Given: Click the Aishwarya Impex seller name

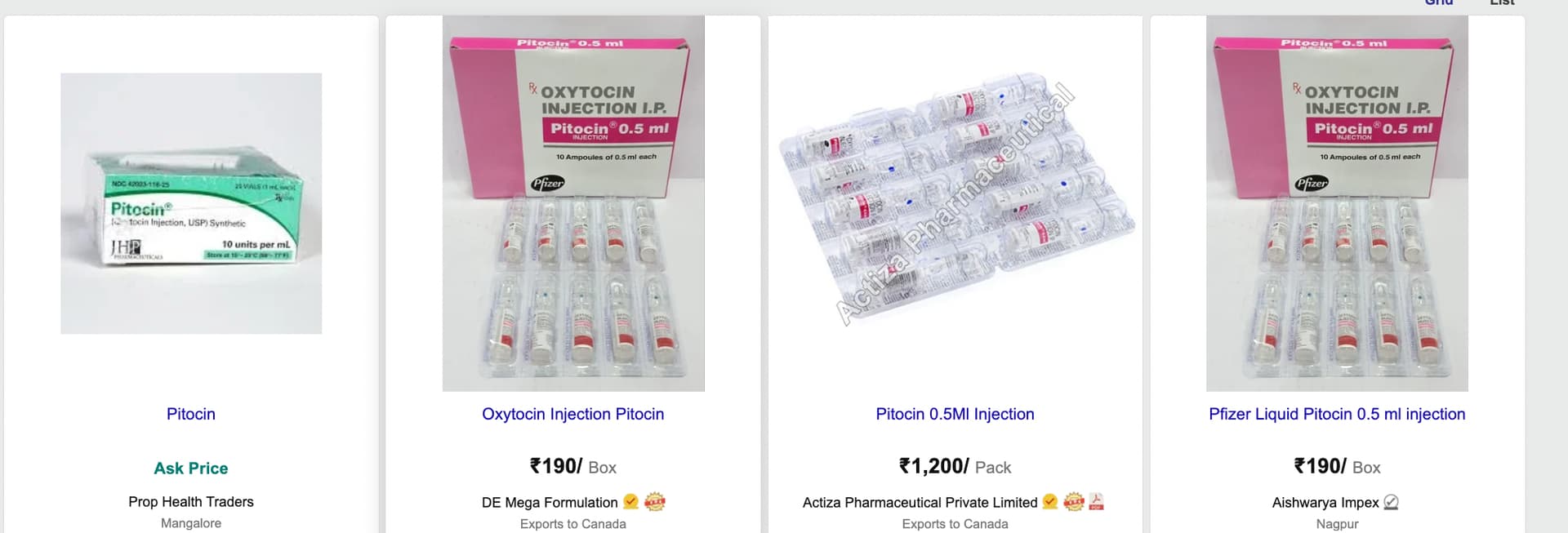Looking at the screenshot, I should (1325, 503).
